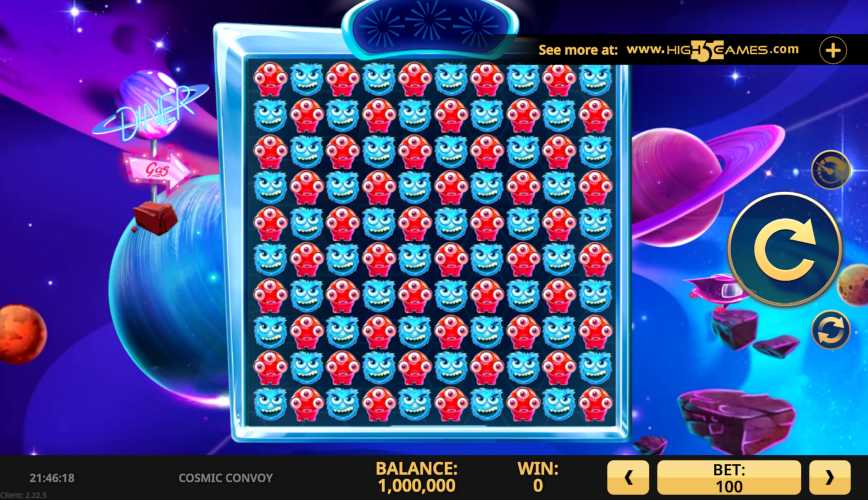Click the neon Diner sign

click(x=149, y=113)
